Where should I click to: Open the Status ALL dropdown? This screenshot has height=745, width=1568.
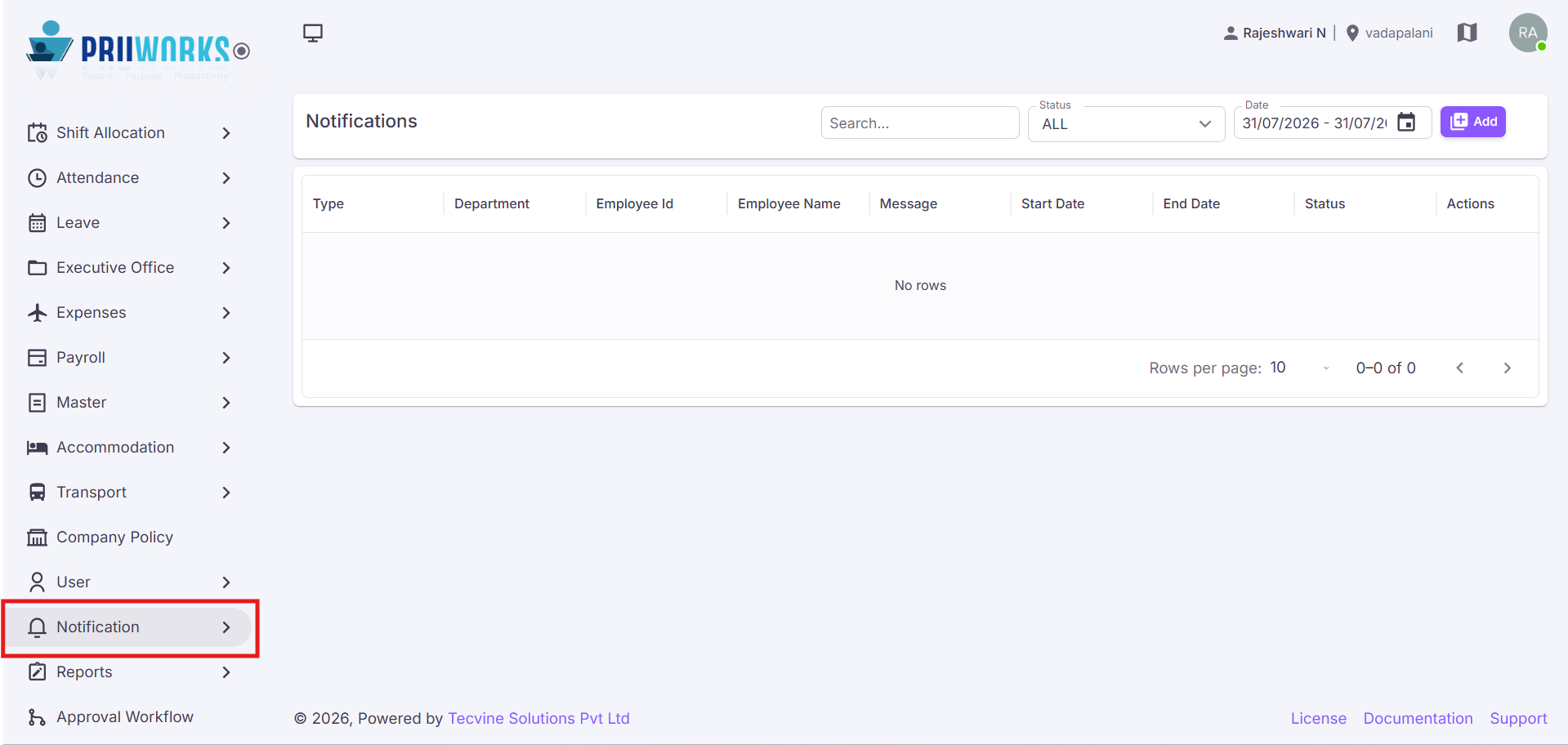1126,124
